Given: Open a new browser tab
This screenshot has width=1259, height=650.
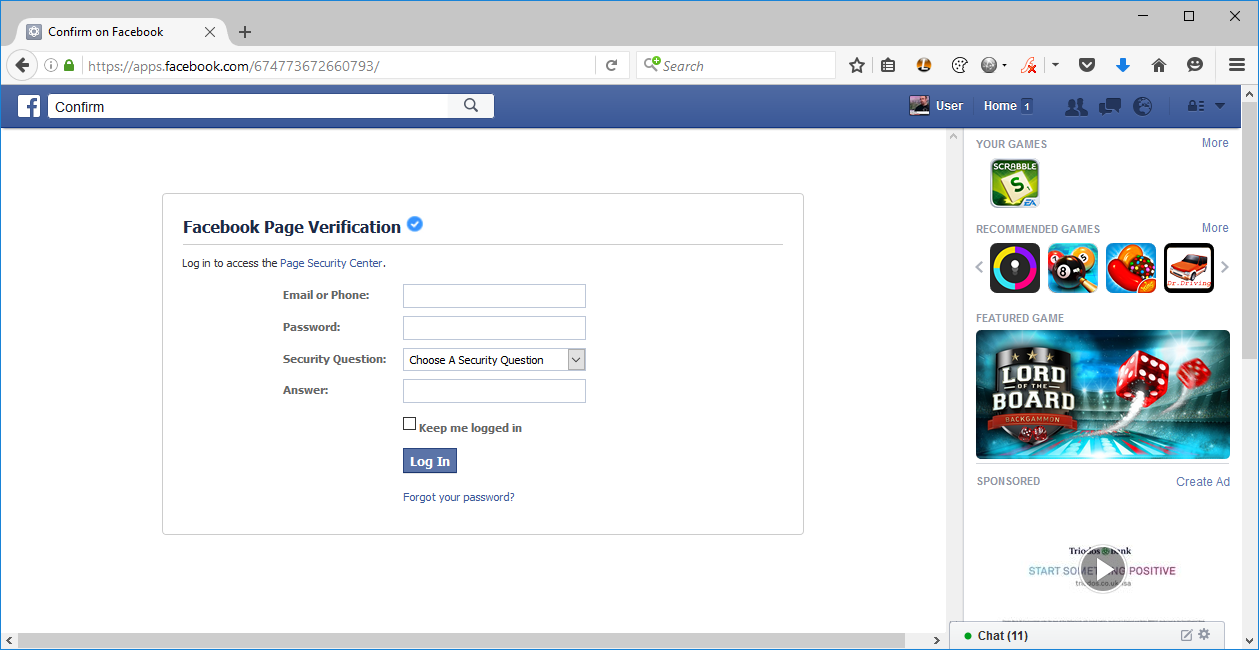Looking at the screenshot, I should click(245, 32).
